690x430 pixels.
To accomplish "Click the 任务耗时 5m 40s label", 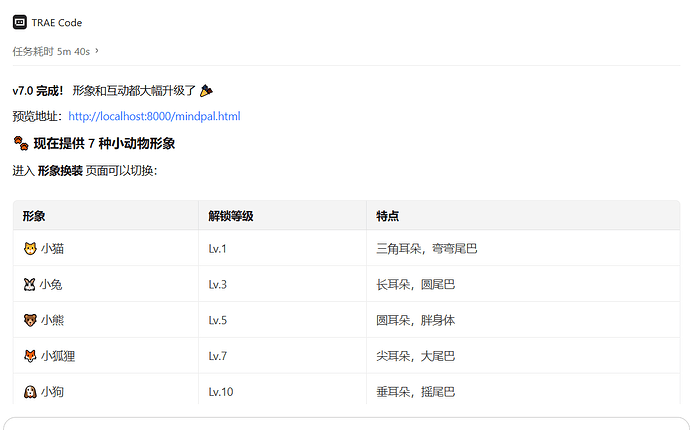I will (x=51, y=51).
